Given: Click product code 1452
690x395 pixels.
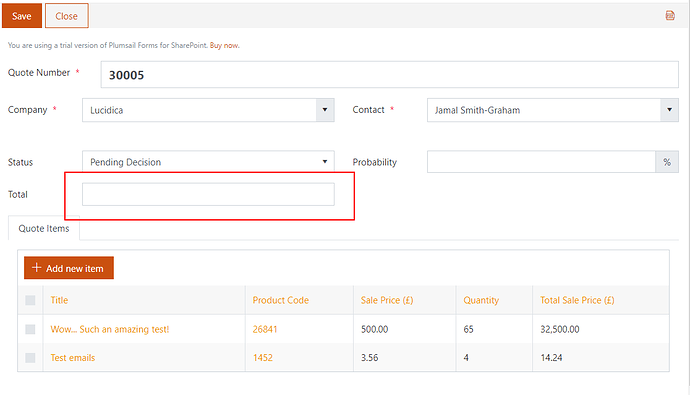Looking at the screenshot, I should tap(263, 358).
